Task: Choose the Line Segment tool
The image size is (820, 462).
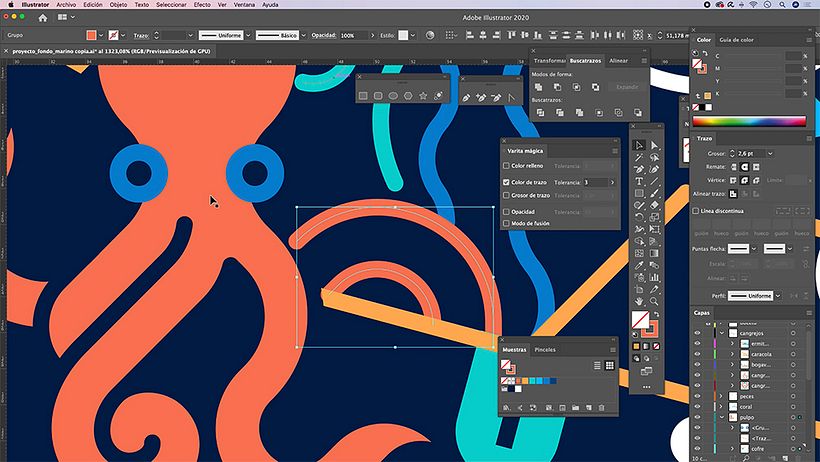Action: [x=654, y=181]
